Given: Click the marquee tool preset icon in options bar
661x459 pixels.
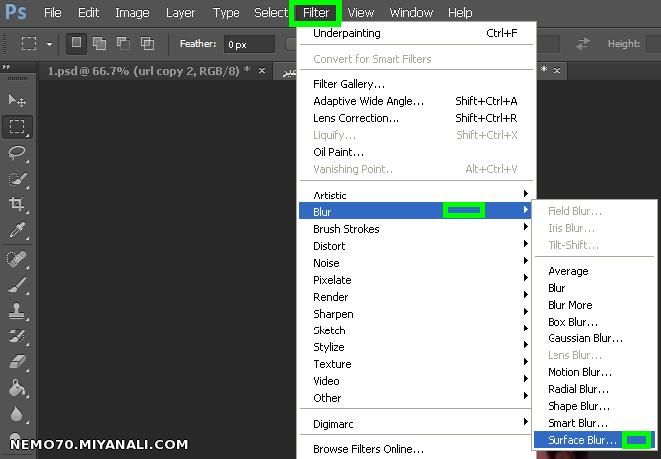Looking at the screenshot, I should click(x=29, y=43).
